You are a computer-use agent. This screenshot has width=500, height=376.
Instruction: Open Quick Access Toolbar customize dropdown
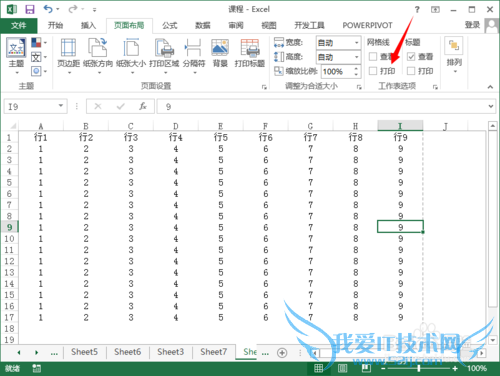(x=94, y=10)
